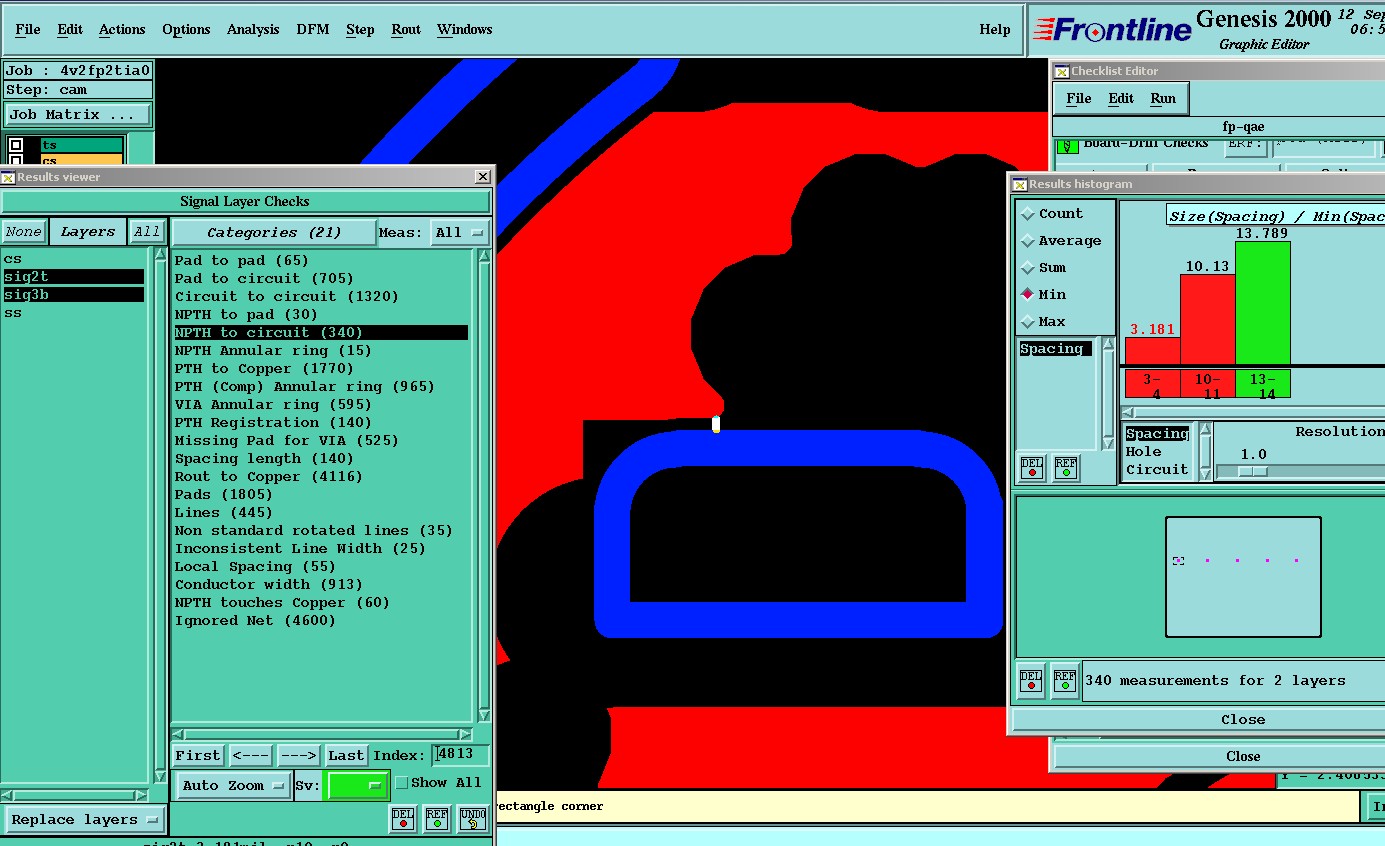This screenshot has height=846, width=1385.
Task: Open File menu in main menu bar
Action: (x=28, y=29)
